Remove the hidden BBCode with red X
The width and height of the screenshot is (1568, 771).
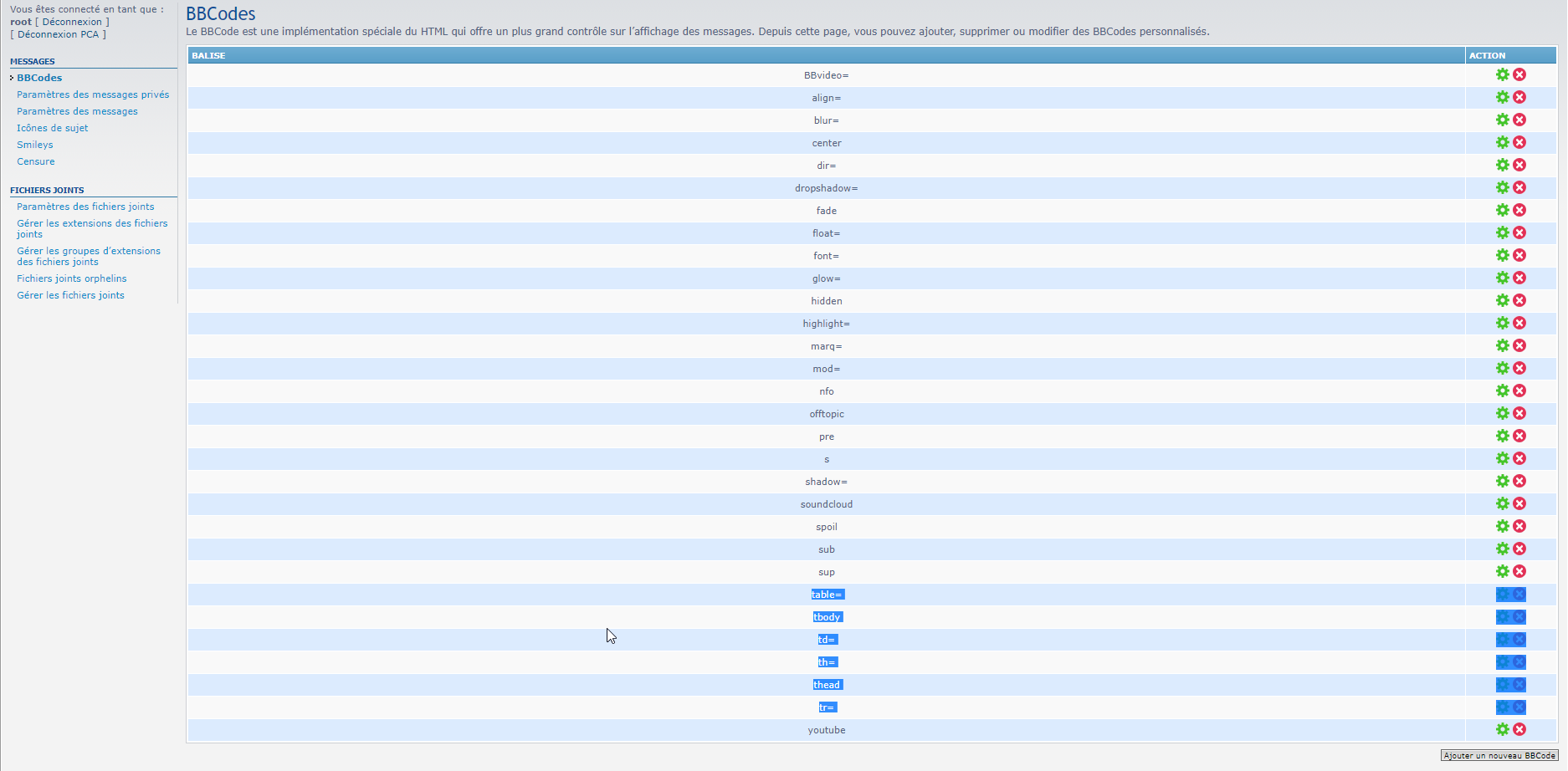[x=1519, y=300]
